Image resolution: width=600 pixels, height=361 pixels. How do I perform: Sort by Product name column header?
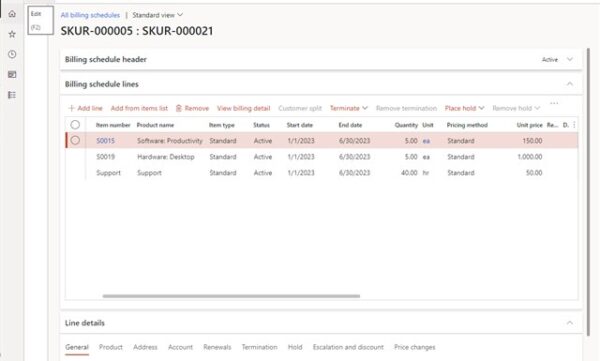coord(155,125)
